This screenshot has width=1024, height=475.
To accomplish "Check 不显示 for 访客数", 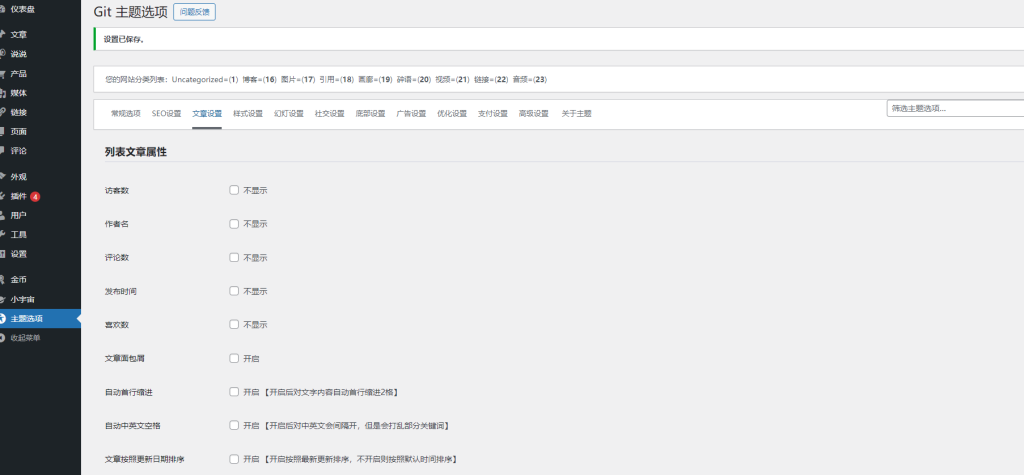I will tap(234, 190).
